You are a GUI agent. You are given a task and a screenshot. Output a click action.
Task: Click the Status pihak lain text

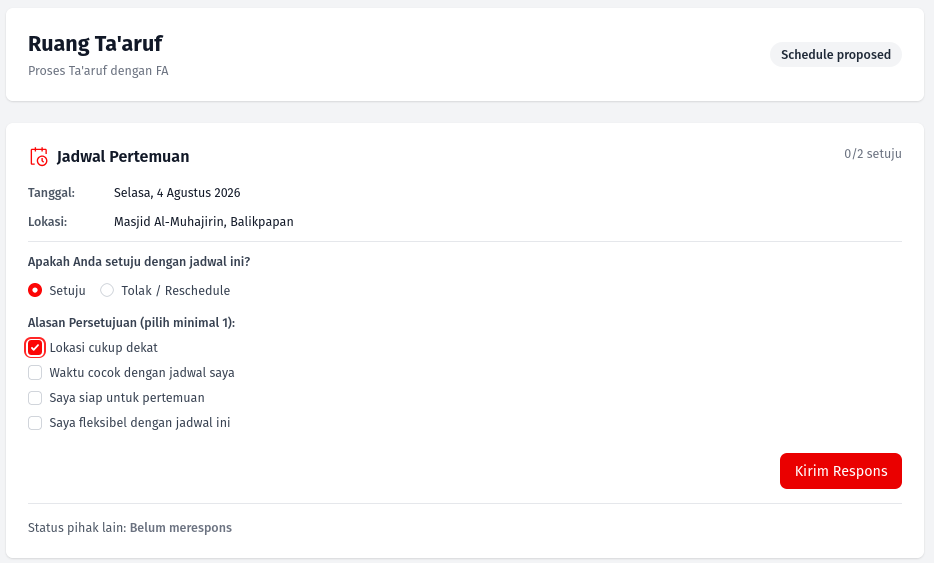pyautogui.click(x=130, y=528)
